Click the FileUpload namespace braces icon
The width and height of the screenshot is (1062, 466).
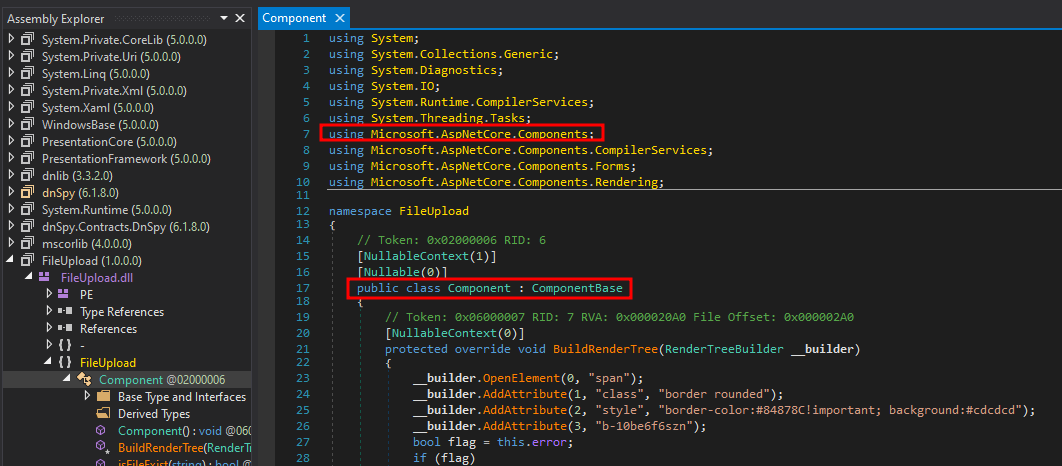click(x=64, y=362)
